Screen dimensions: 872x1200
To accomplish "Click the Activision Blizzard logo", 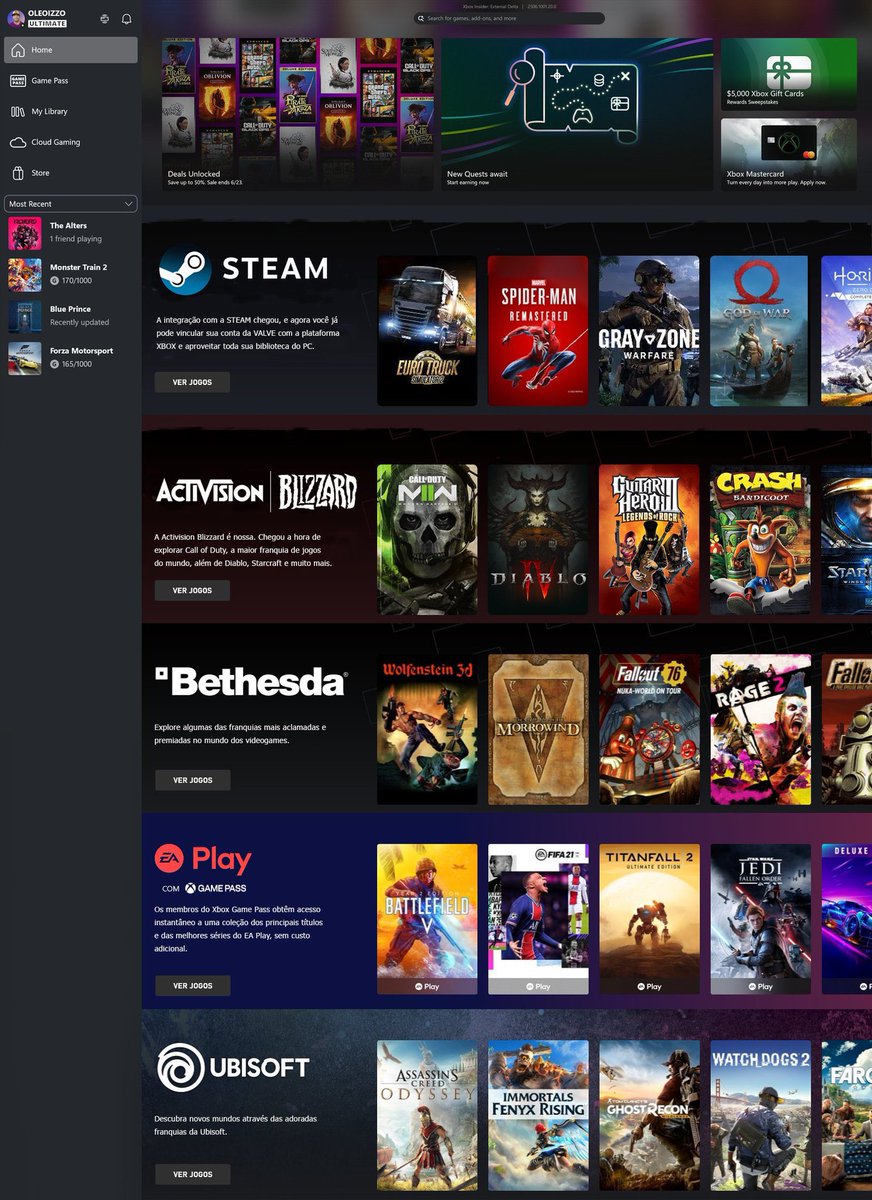I will [257, 491].
